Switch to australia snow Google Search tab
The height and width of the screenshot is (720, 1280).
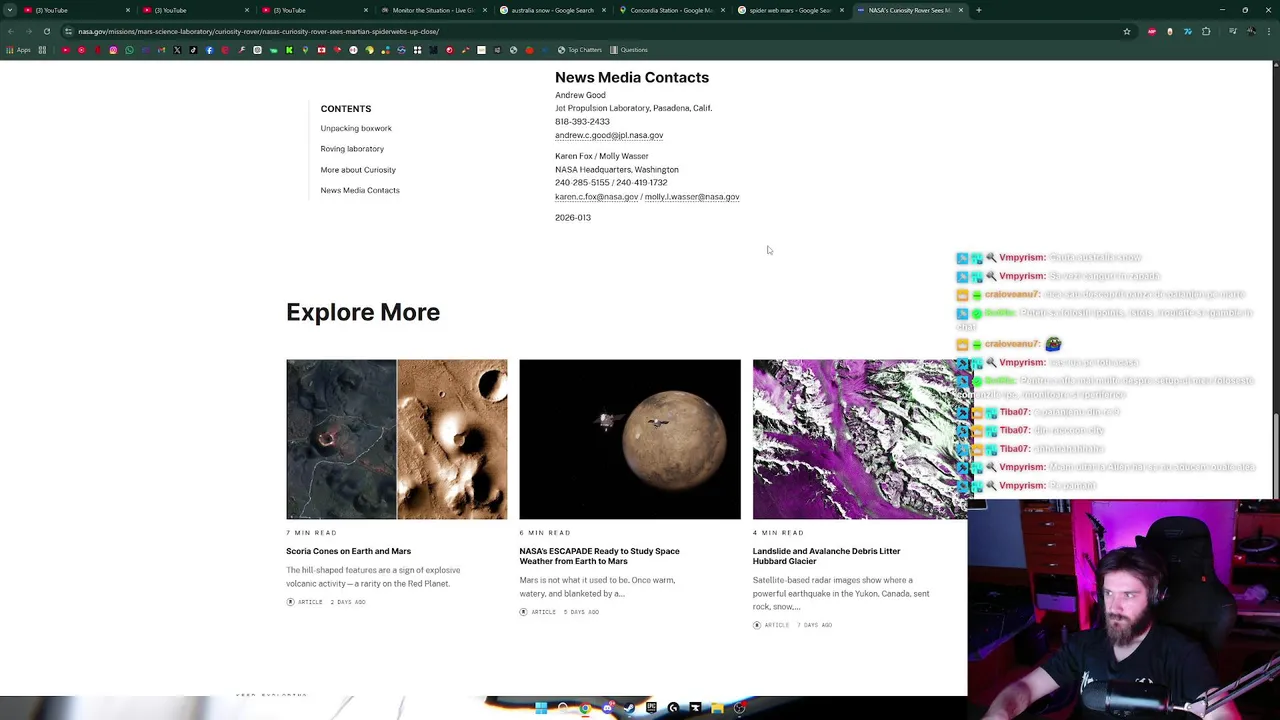coord(550,10)
